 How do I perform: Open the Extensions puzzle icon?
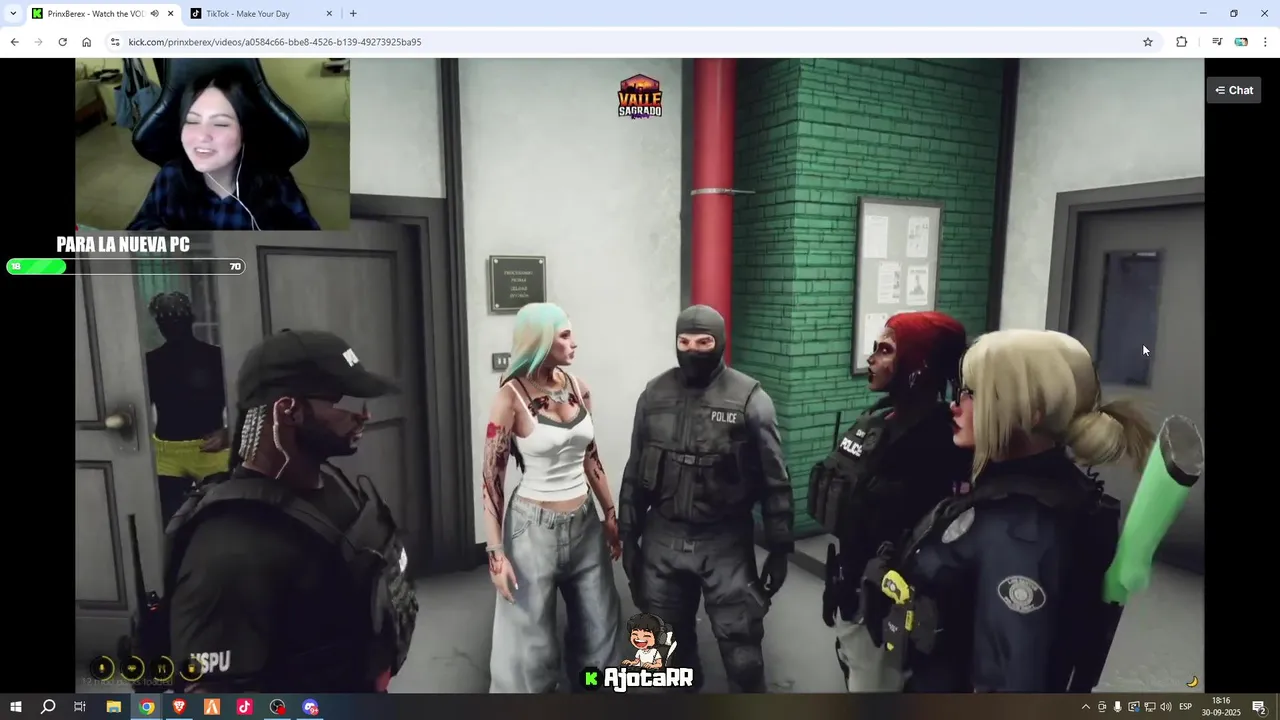click(1181, 42)
